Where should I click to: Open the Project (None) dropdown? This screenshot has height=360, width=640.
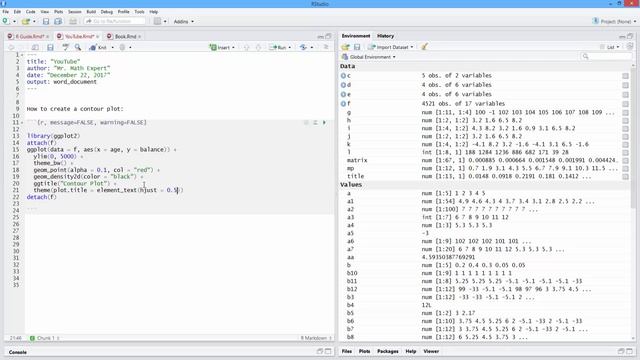[x=614, y=21]
